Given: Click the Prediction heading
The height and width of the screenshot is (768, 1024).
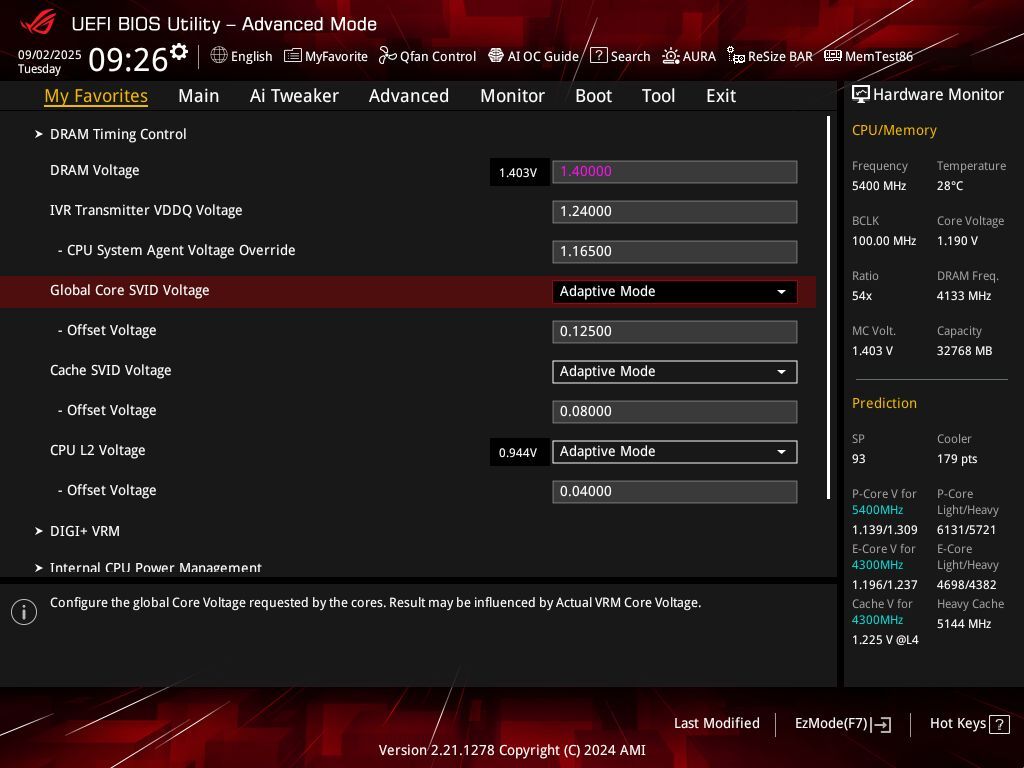Looking at the screenshot, I should pos(884,403).
